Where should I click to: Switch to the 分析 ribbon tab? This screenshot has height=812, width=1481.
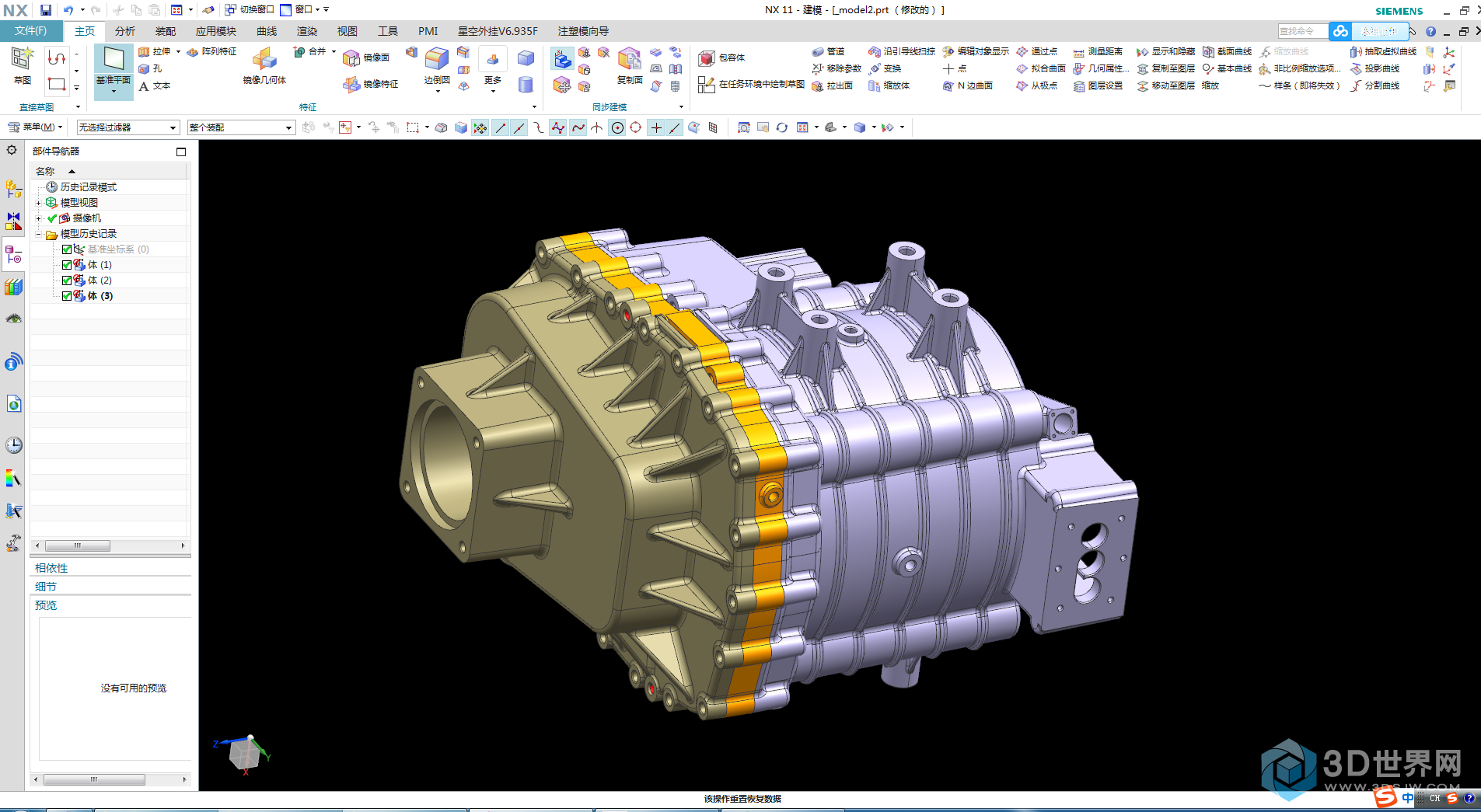pyautogui.click(x=124, y=31)
